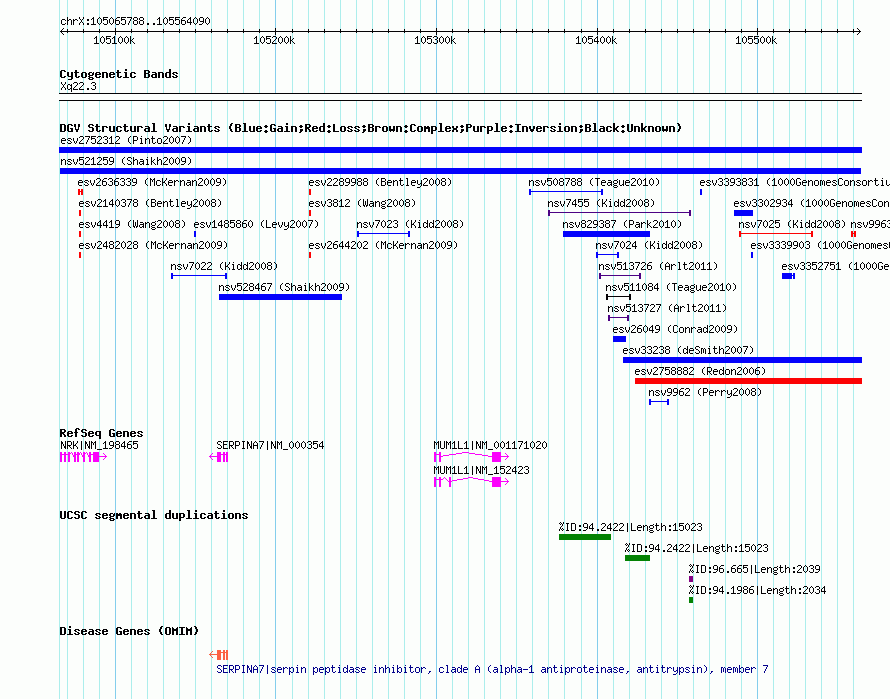Select the esv3302934 blue gain block
This screenshot has height=699, width=890.
[x=743, y=213]
